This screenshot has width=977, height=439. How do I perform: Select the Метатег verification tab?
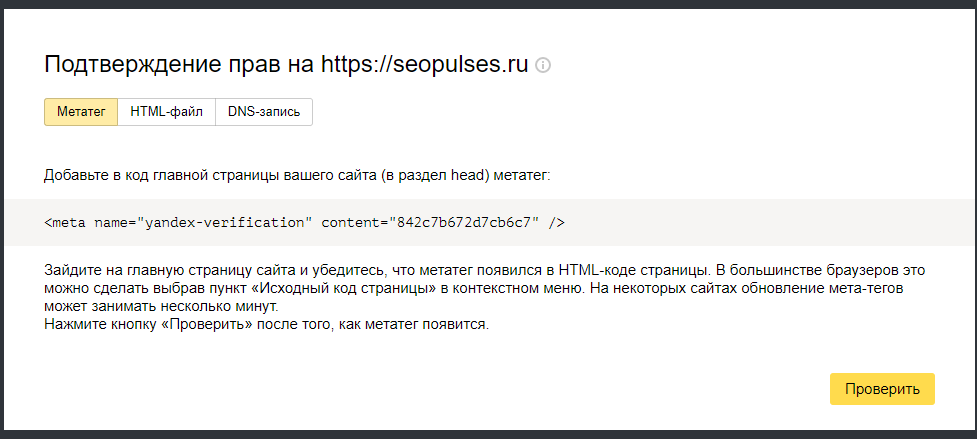point(81,112)
